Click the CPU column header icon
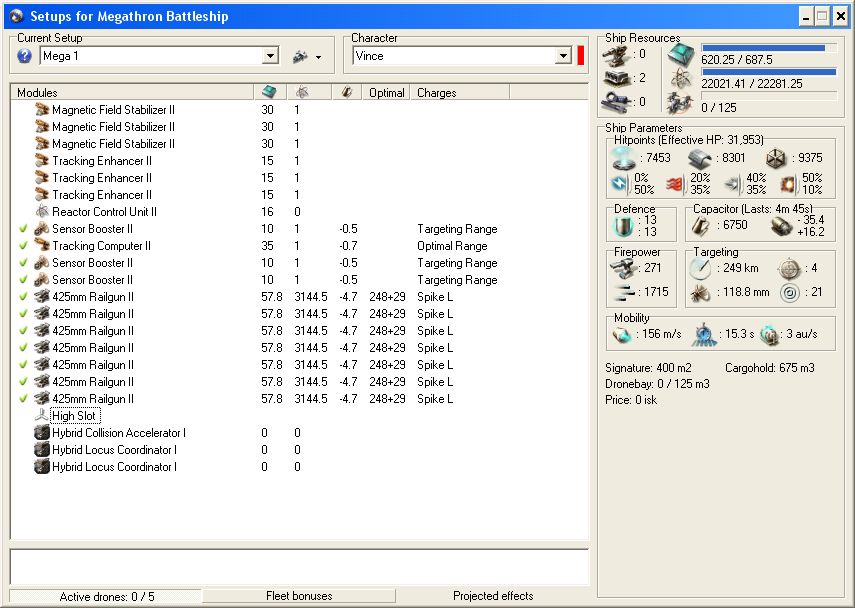The height and width of the screenshot is (608, 855). (x=268, y=92)
